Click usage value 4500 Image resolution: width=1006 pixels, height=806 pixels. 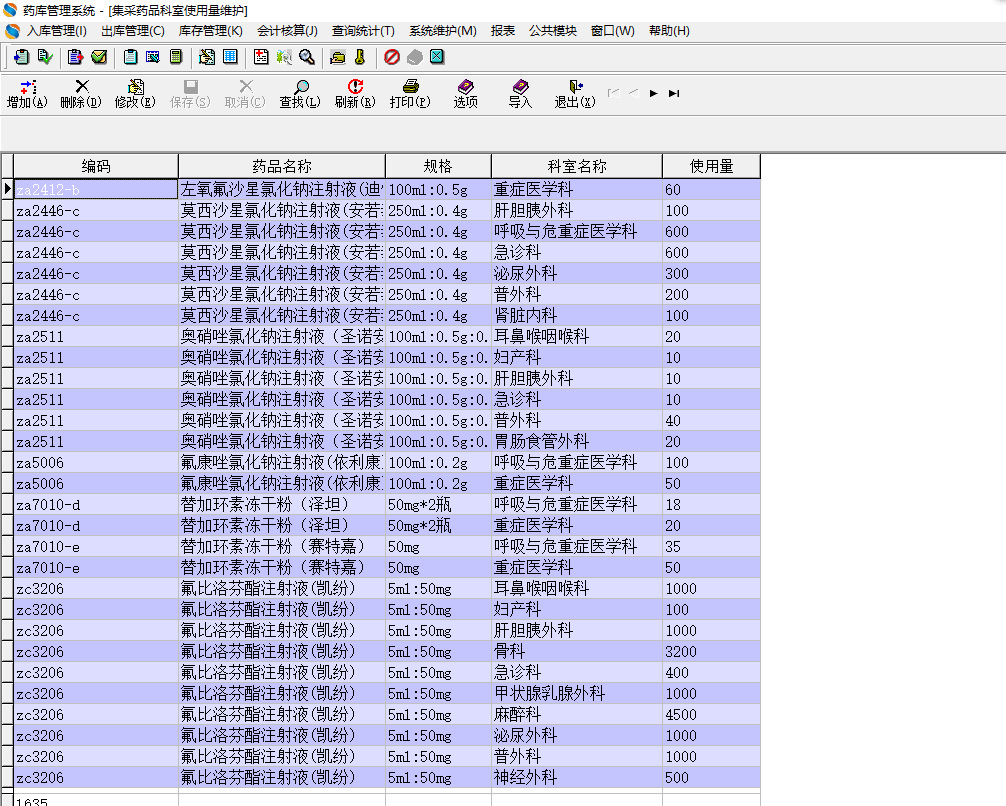click(712, 714)
